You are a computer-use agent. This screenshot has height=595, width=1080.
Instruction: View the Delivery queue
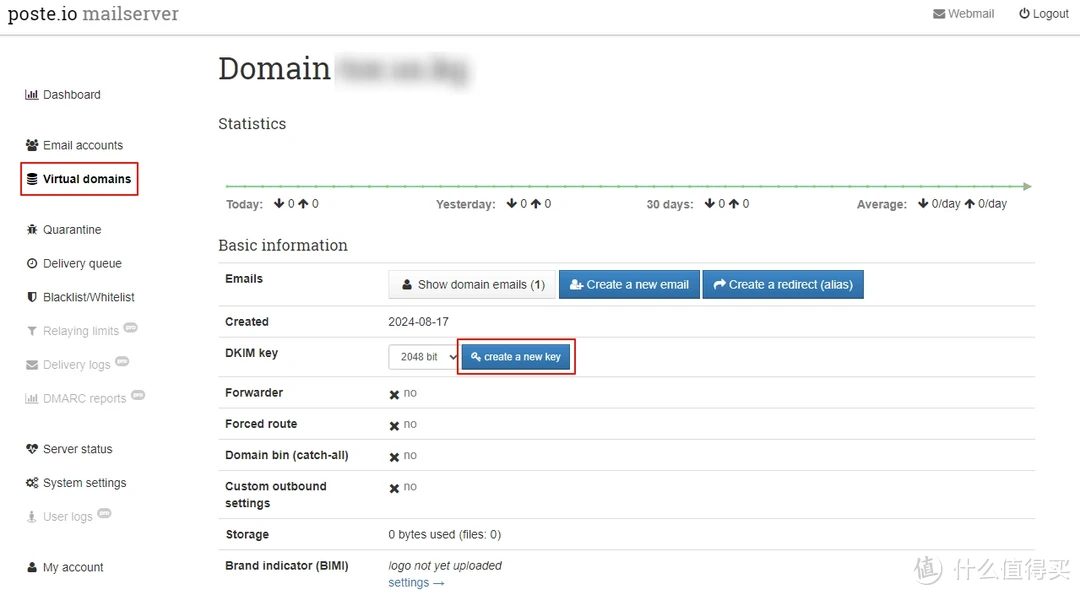pos(79,263)
